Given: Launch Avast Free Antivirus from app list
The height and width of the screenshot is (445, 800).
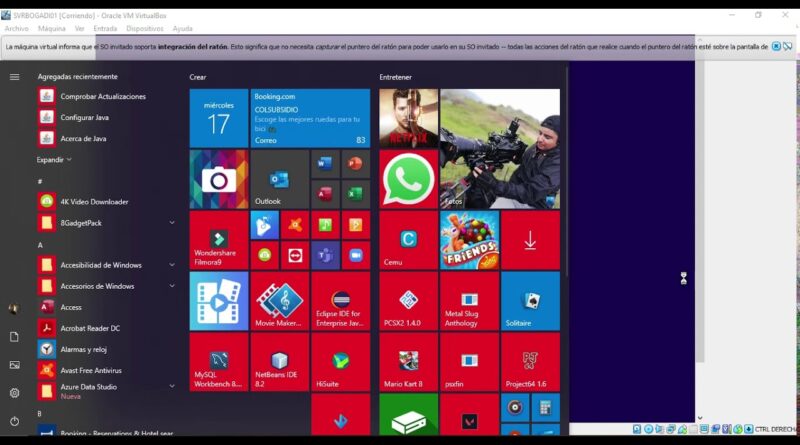Looking at the screenshot, I should [106, 370].
